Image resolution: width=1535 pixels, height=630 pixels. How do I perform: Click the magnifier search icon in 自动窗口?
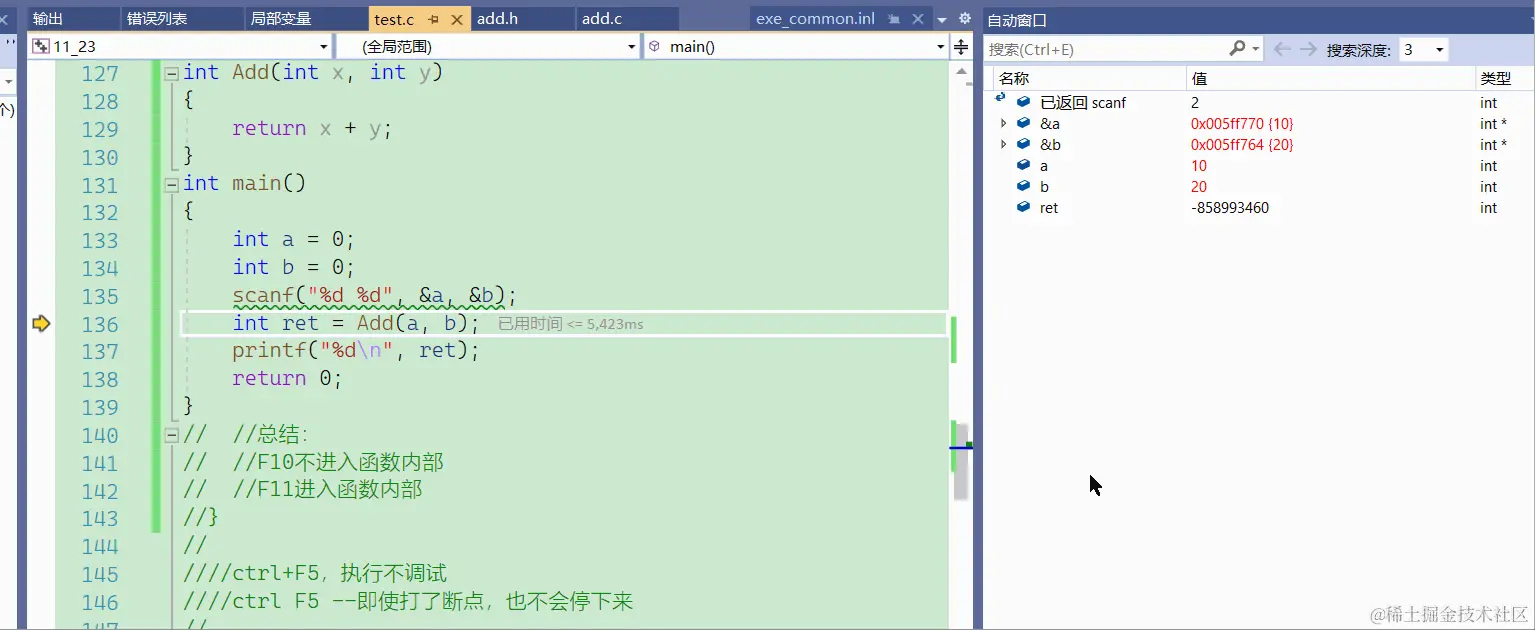[1237, 48]
